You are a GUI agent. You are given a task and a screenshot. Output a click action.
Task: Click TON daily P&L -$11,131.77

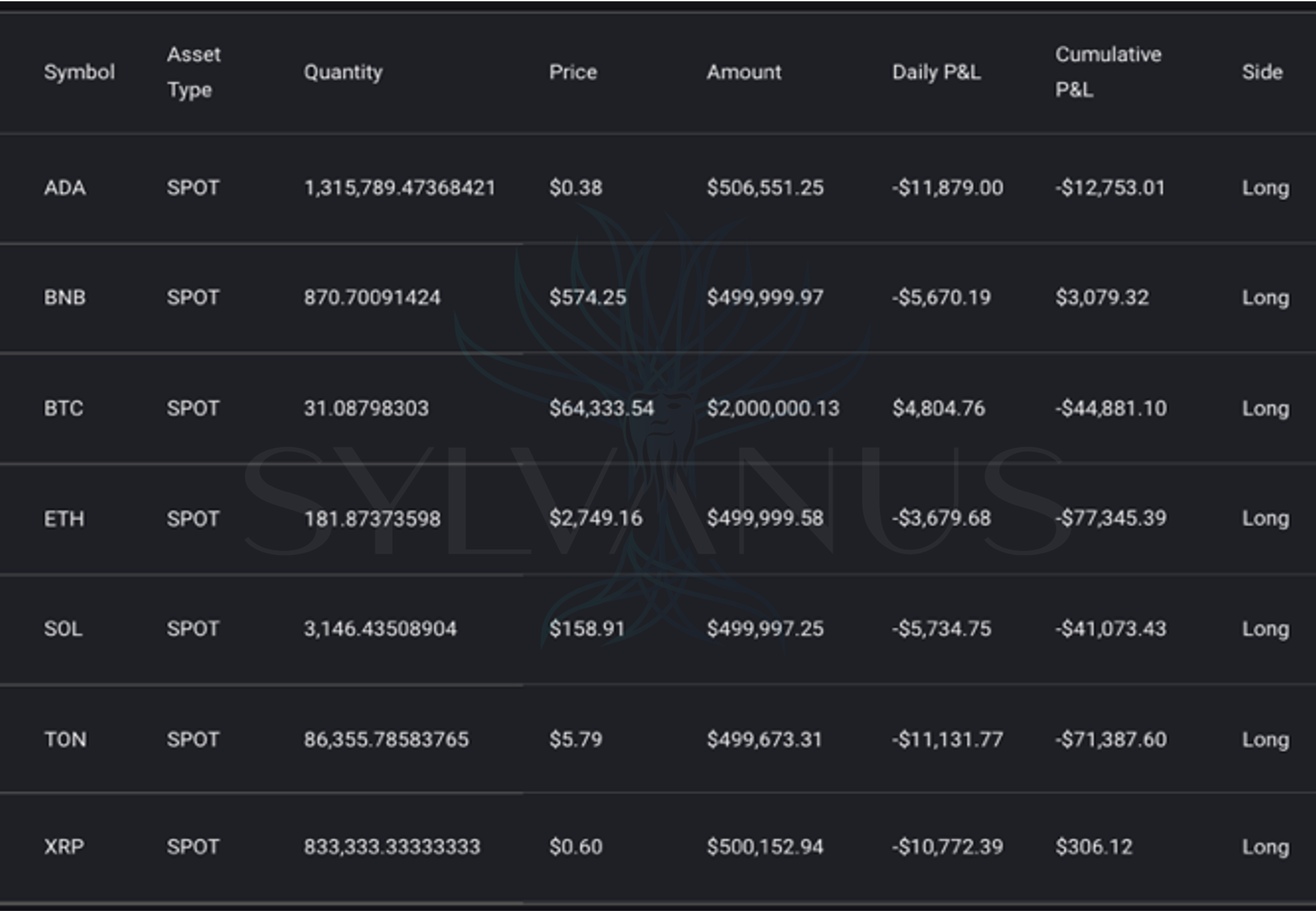tap(947, 740)
